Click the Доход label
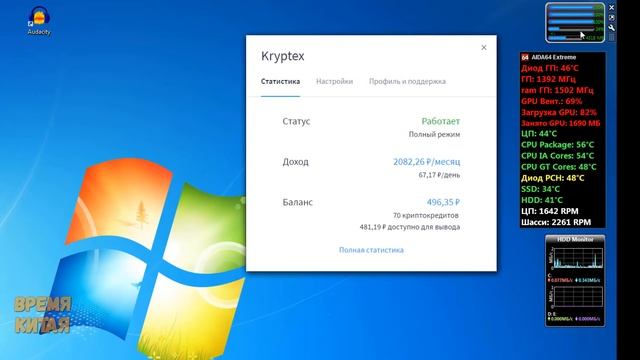The height and width of the screenshot is (360, 640). coord(296,162)
